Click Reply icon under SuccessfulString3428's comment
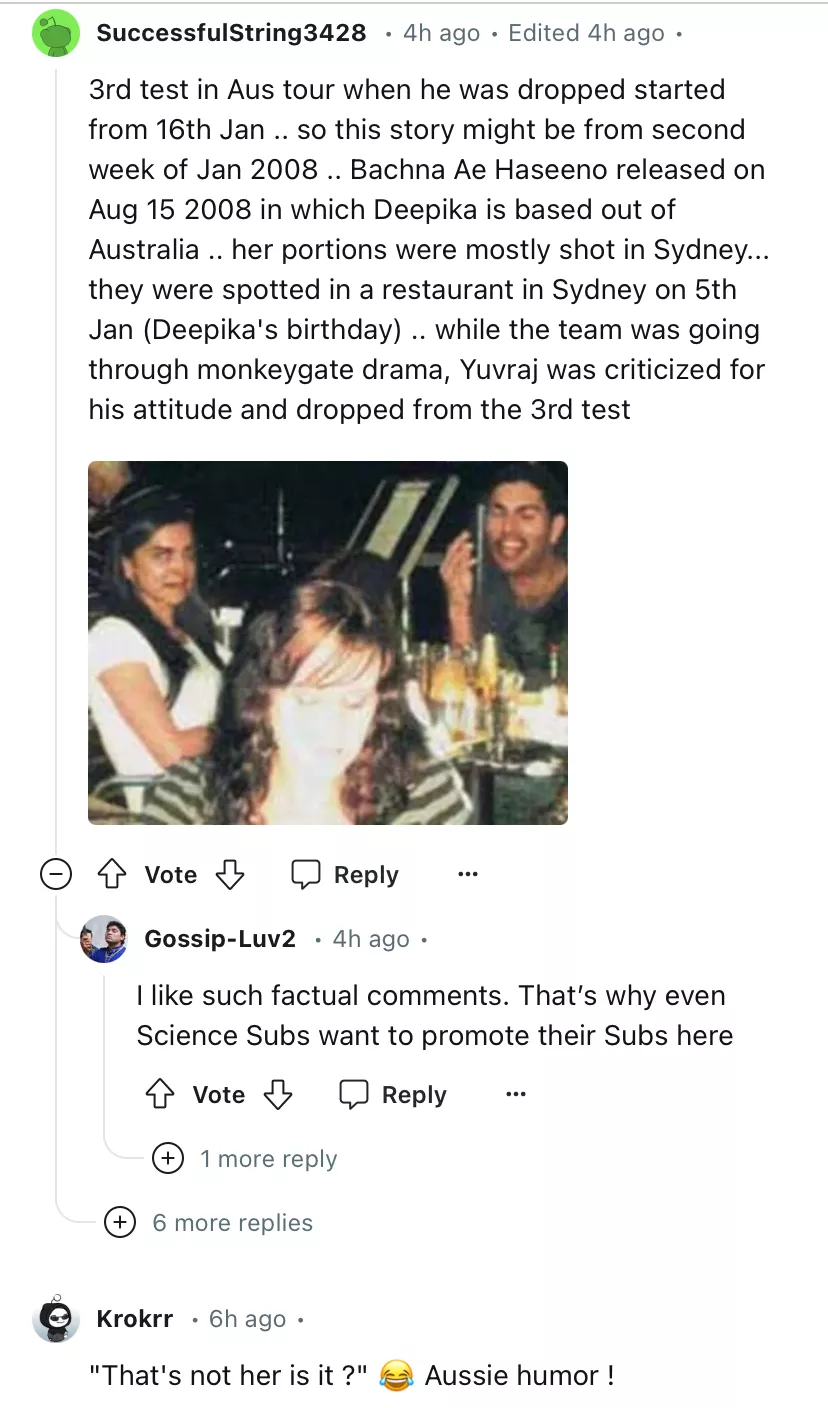Image resolution: width=828 pixels, height=1408 pixels. pos(305,875)
